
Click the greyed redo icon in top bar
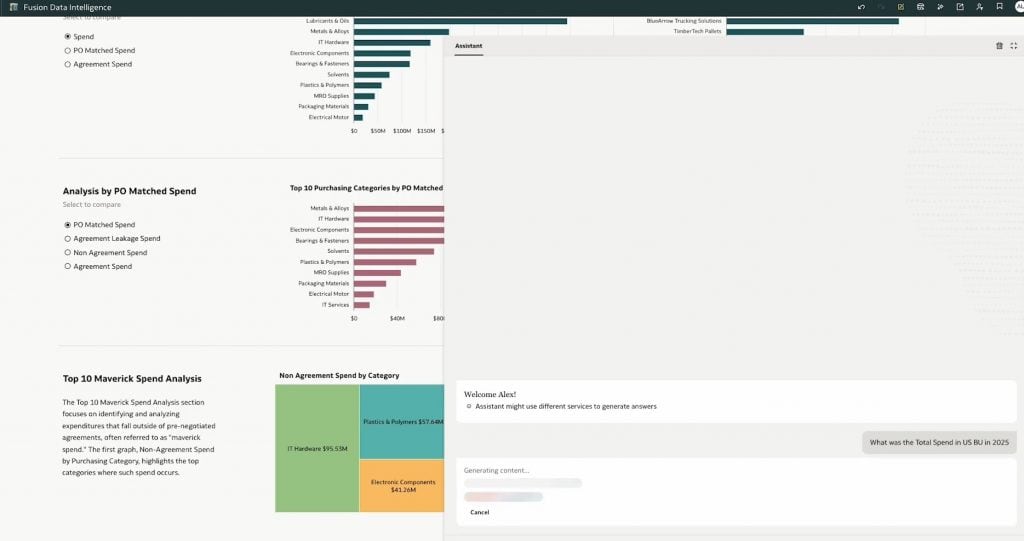[881, 7]
